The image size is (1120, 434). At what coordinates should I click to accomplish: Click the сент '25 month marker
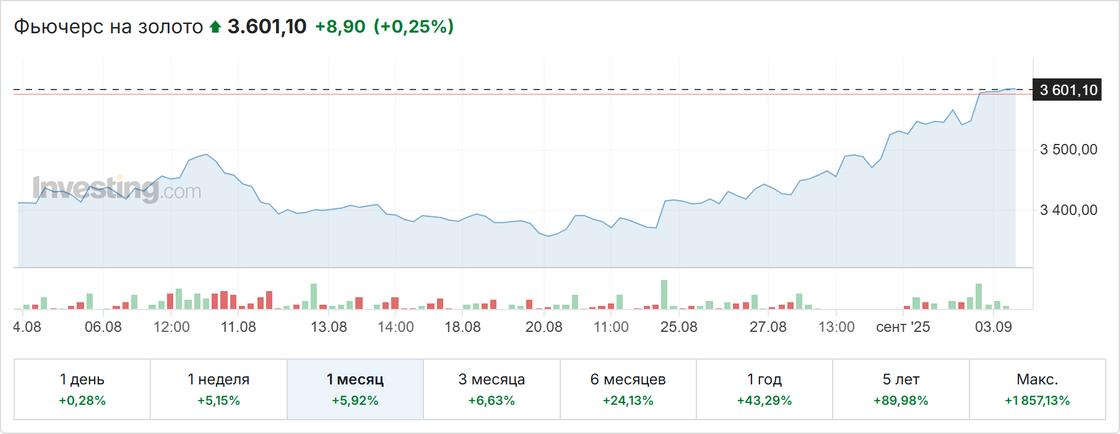point(902,327)
